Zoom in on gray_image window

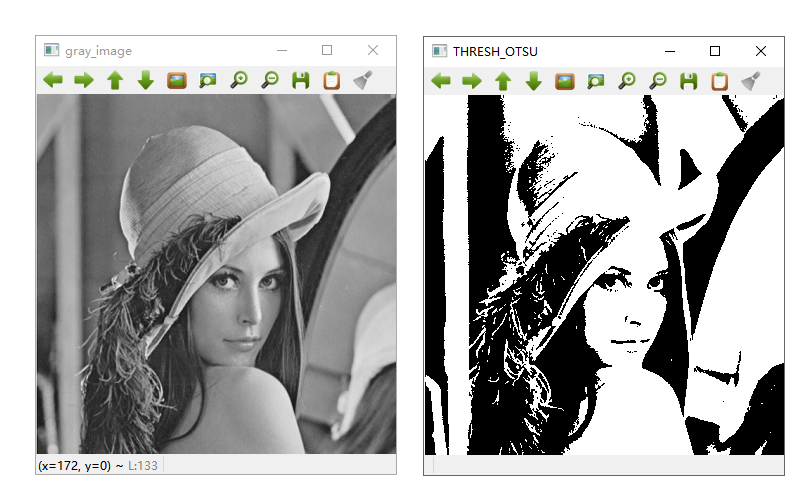point(239,80)
